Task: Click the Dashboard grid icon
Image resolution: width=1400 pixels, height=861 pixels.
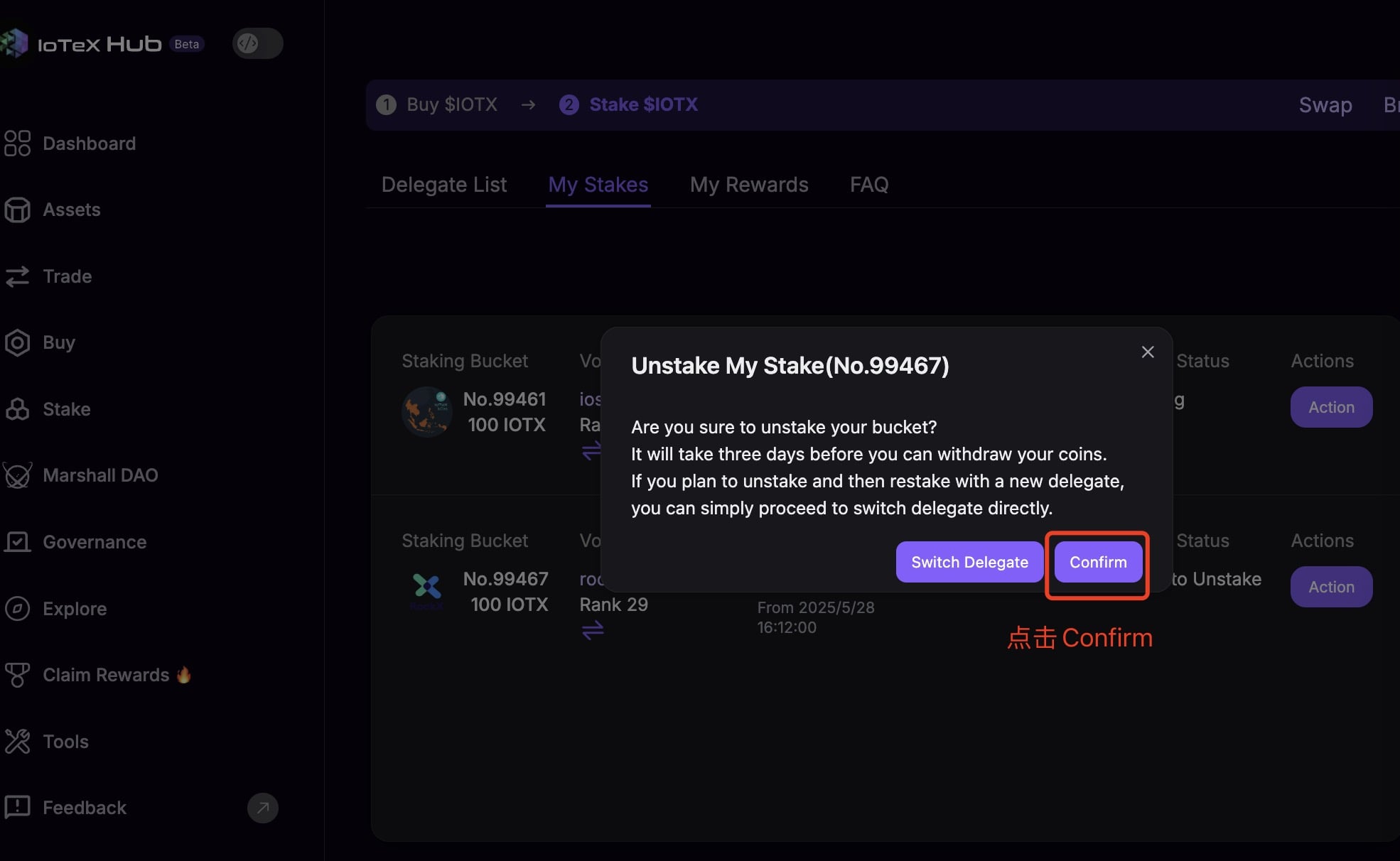Action: pyautogui.click(x=17, y=143)
